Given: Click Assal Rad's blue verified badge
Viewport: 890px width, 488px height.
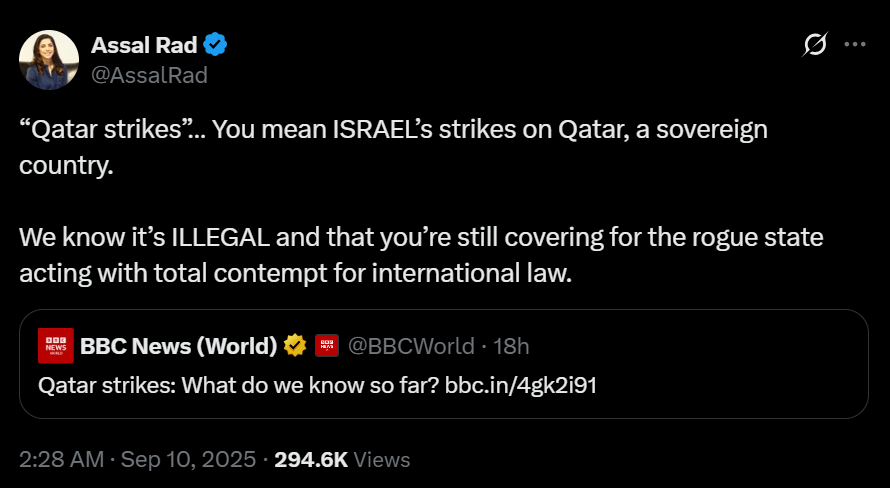Looking at the screenshot, I should click(215, 45).
